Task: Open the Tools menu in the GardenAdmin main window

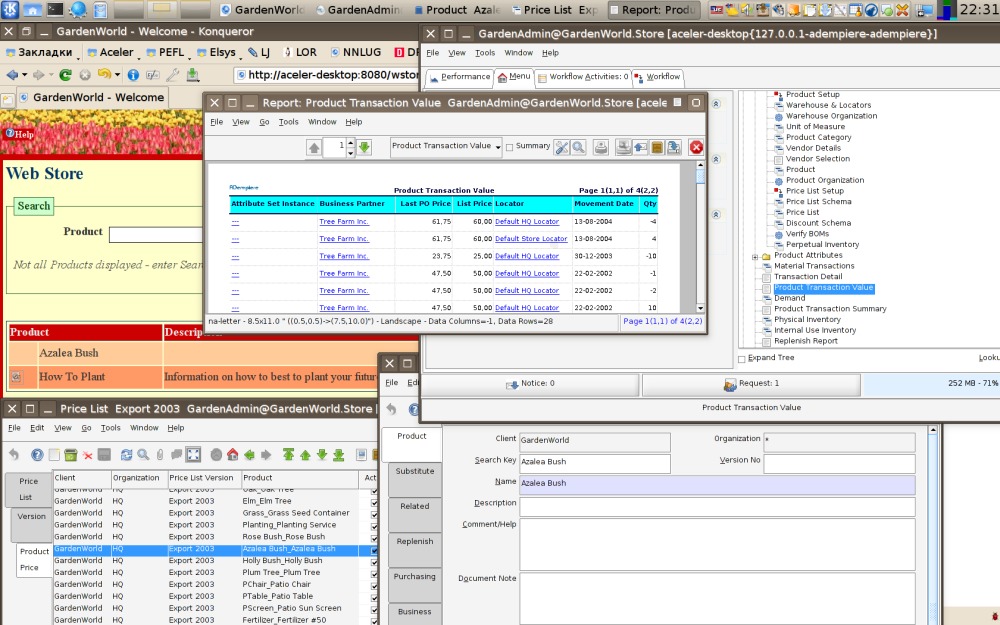Action: pos(485,53)
